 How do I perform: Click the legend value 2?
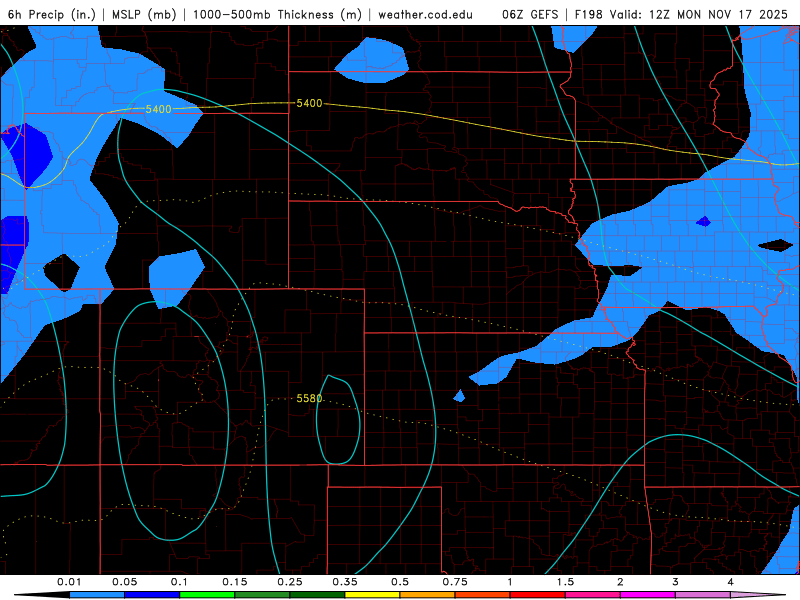[620, 582]
